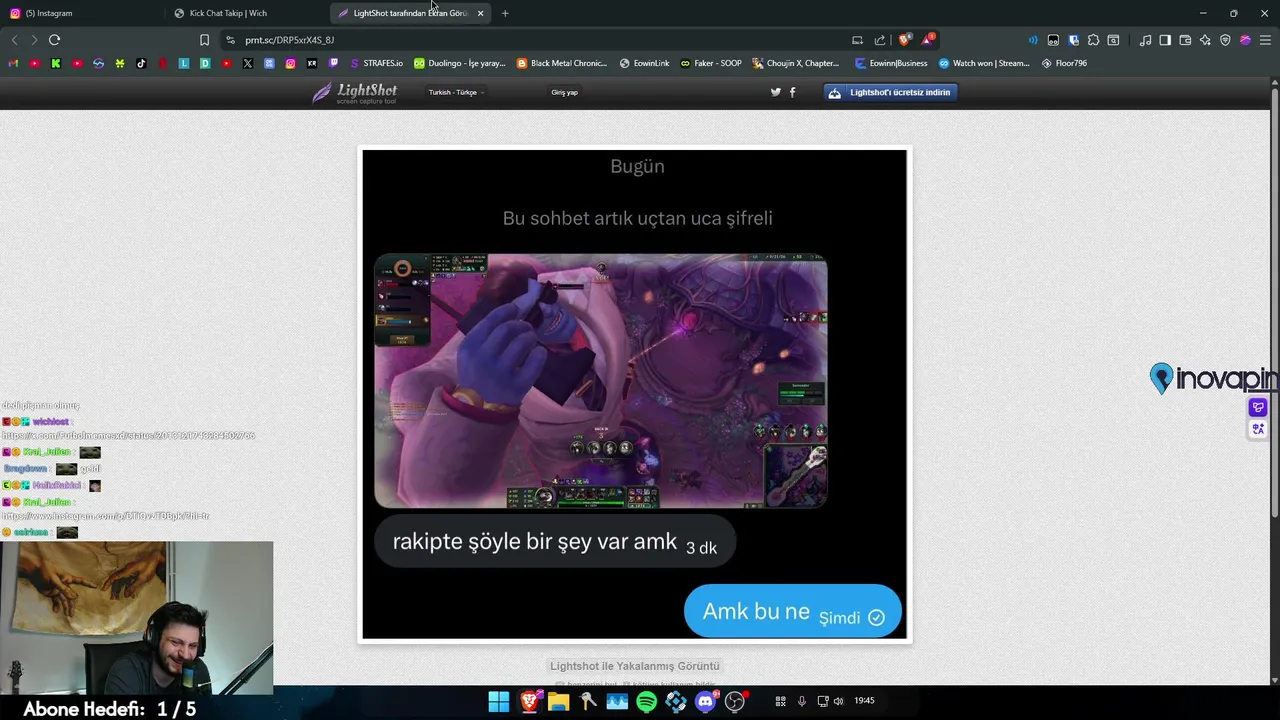Open the Netflix bookmark icon

click(162, 63)
